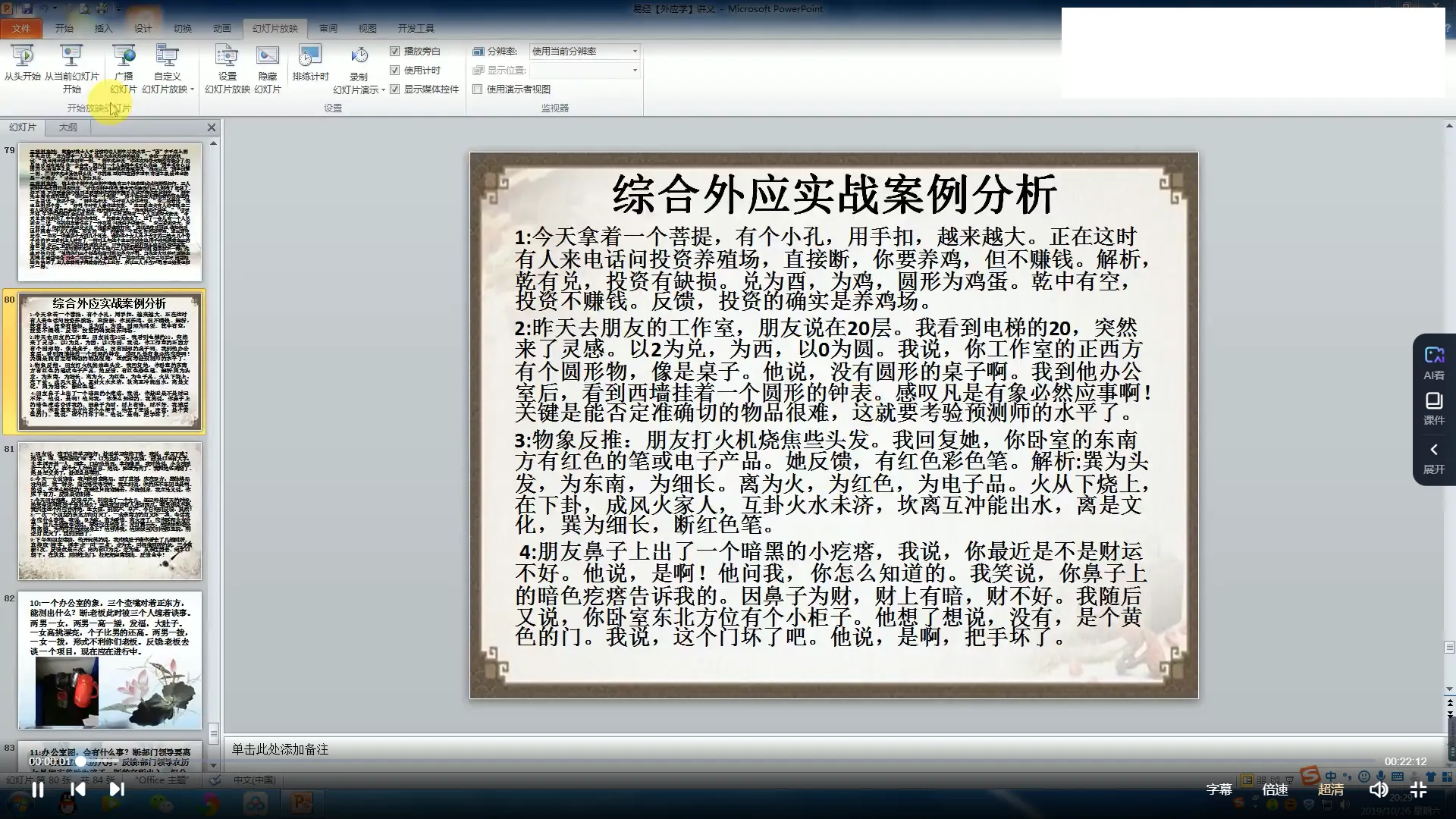Start slideshow from current slide icon
The width and height of the screenshot is (1456, 819).
[x=71, y=55]
